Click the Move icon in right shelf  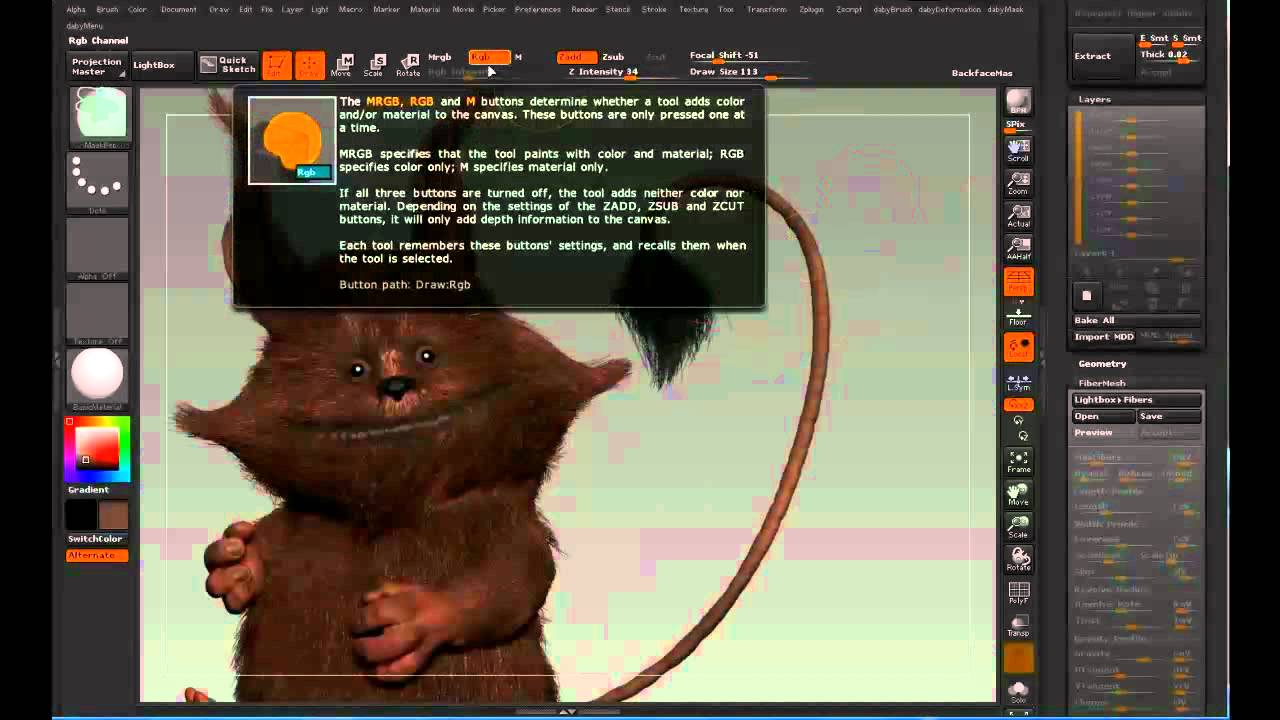(1018, 494)
